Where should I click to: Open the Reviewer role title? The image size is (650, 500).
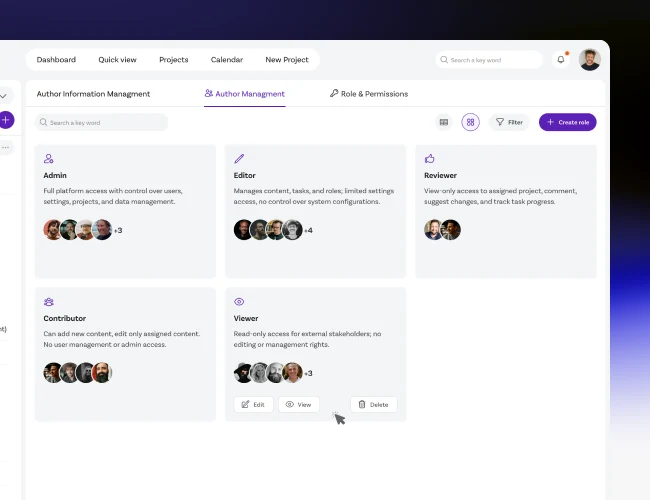(x=440, y=175)
